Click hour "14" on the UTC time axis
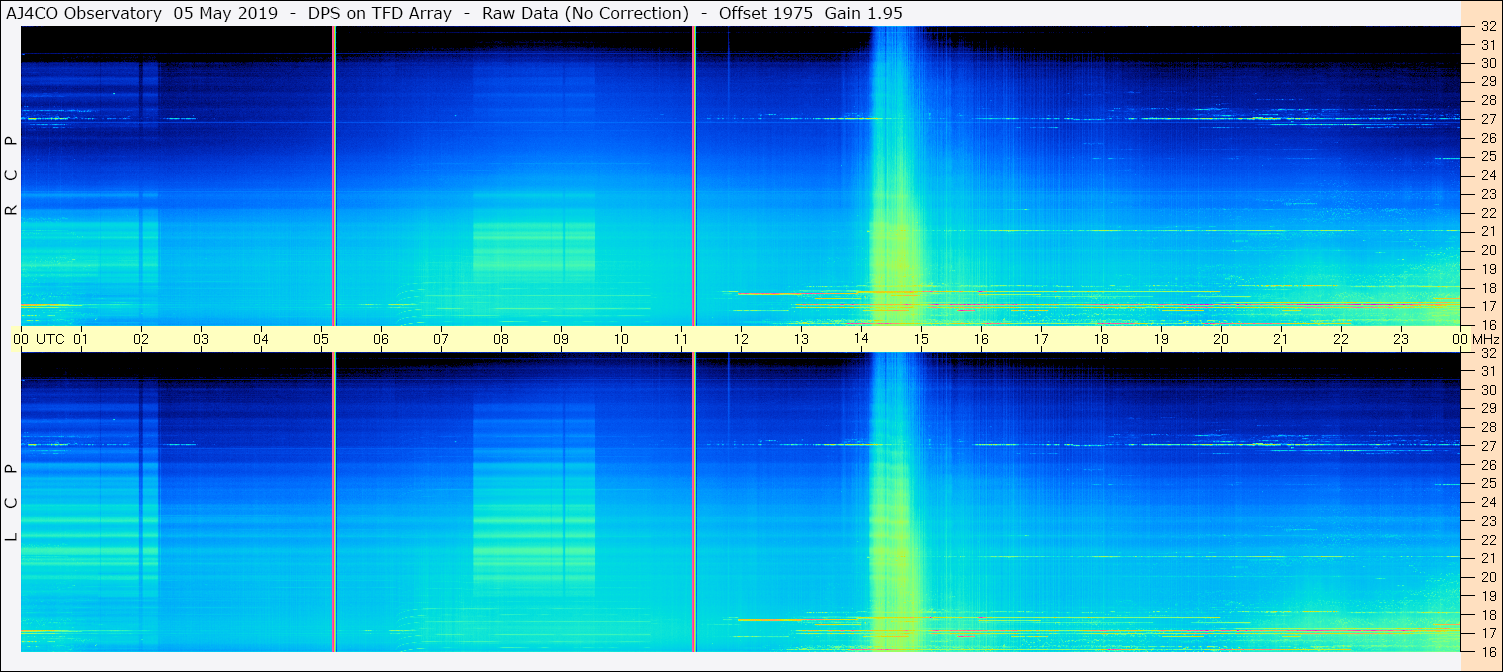Viewport: 1503px width, 672px height. 861,339
